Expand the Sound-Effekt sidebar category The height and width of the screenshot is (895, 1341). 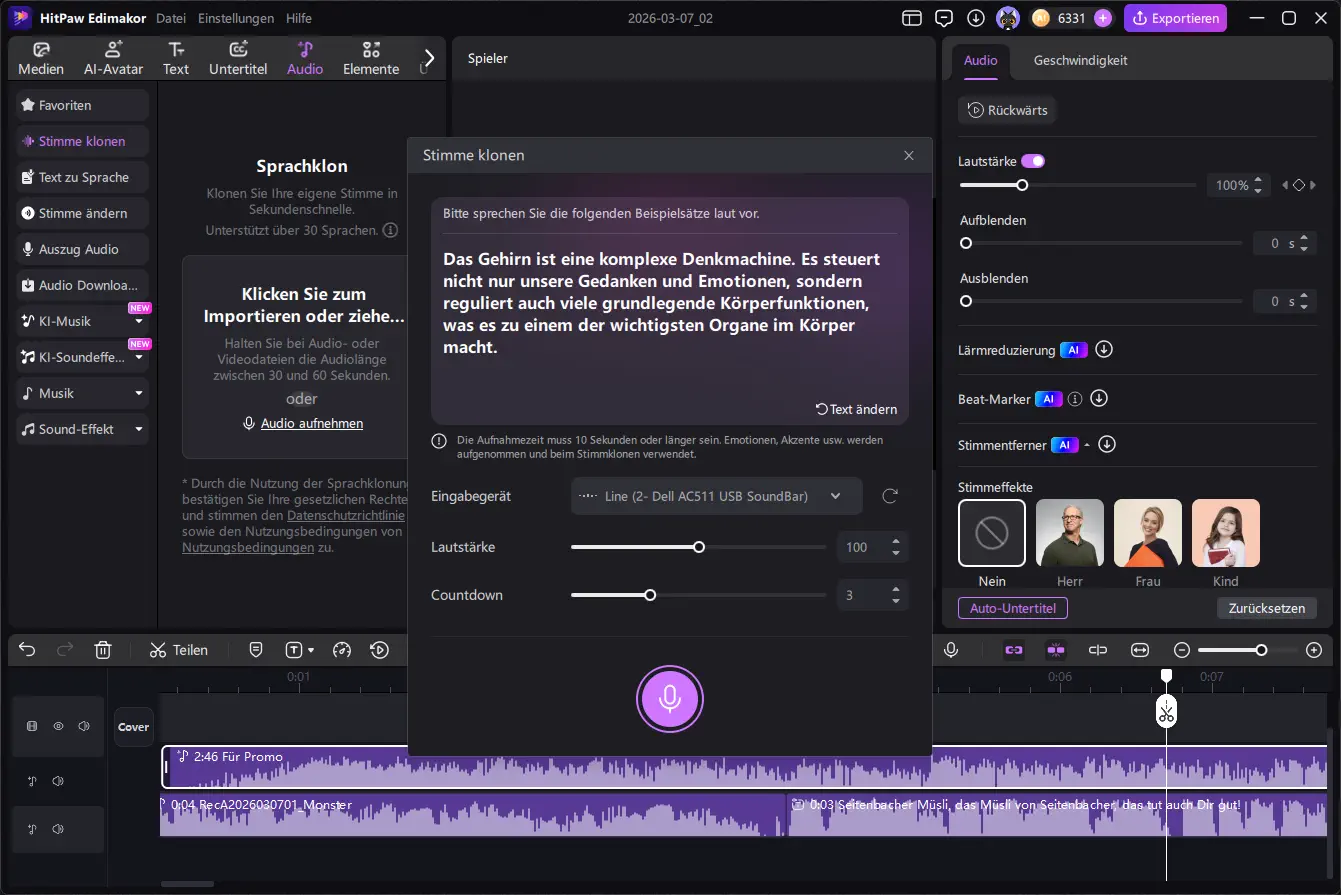point(139,430)
